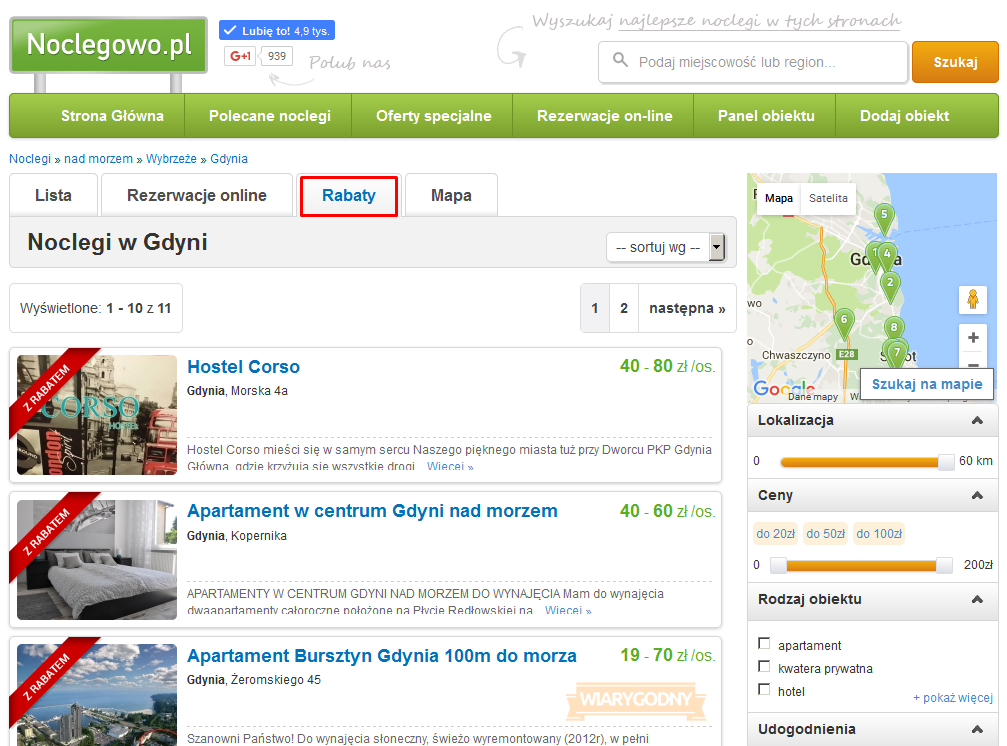The width and height of the screenshot is (1007, 746).
Task: Select map marker number 2
Action: point(890,286)
